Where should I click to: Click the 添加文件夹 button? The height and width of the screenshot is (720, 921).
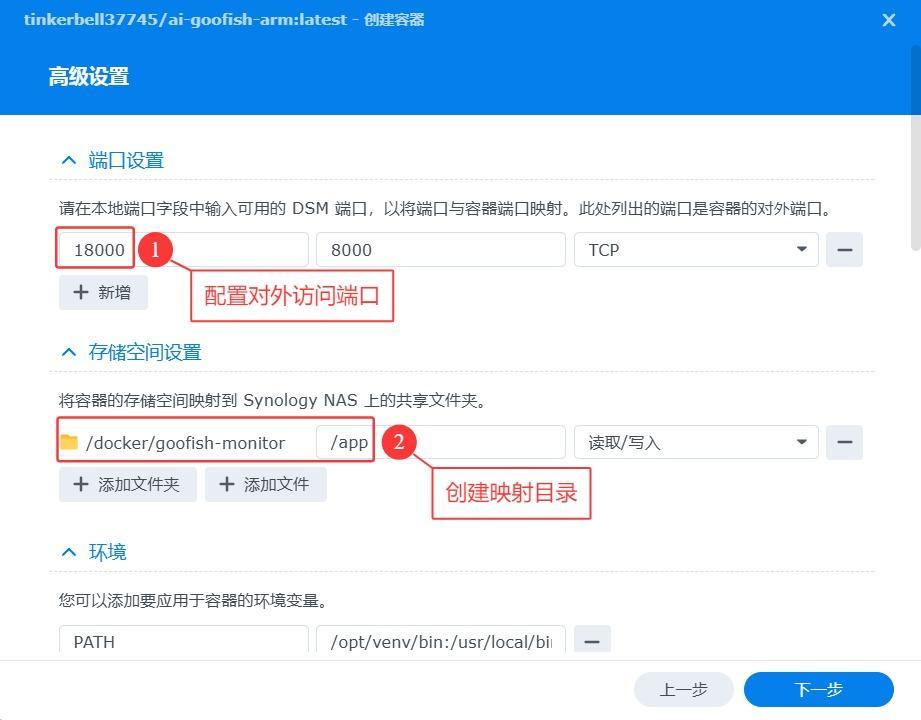coord(127,483)
